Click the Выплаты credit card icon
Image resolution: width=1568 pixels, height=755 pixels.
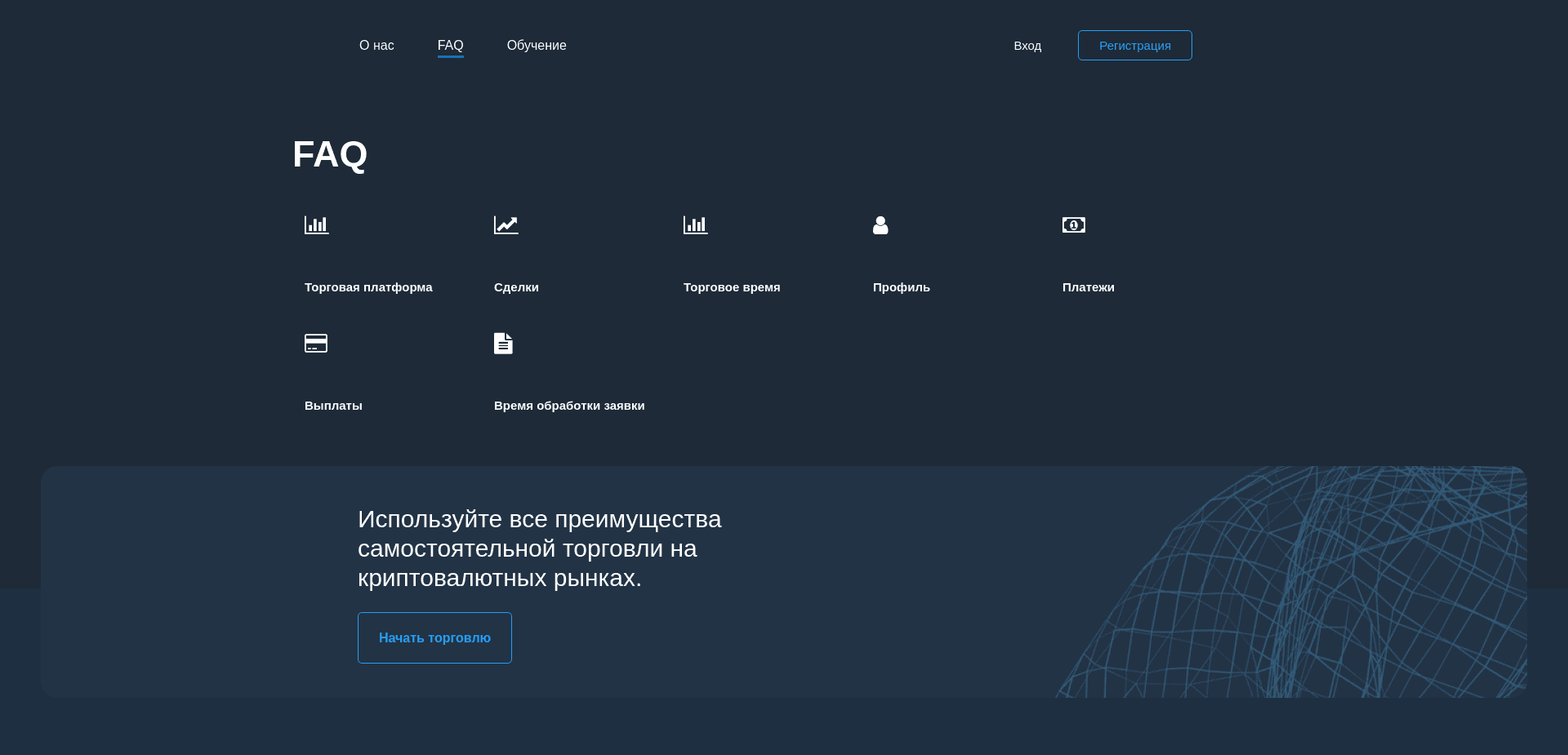315,343
